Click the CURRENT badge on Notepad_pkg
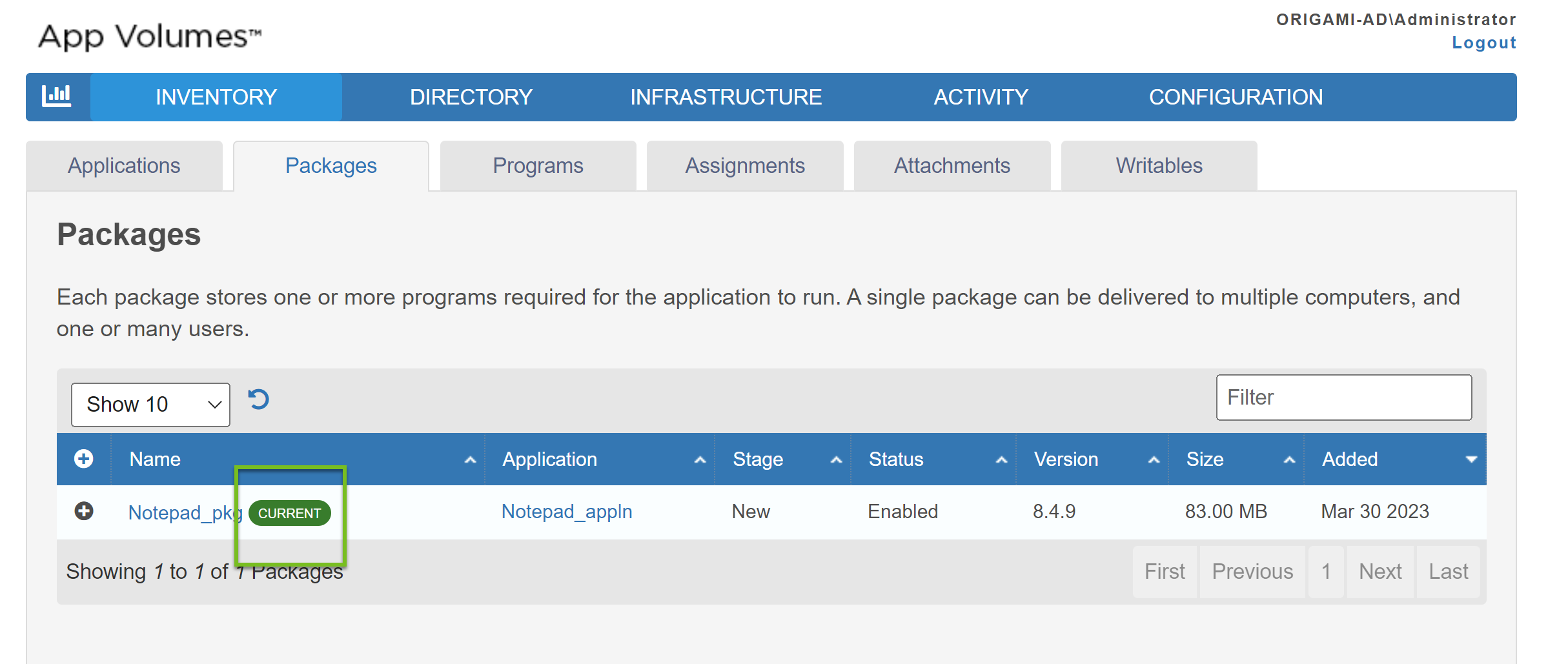Viewport: 1568px width, 664px height. (290, 513)
